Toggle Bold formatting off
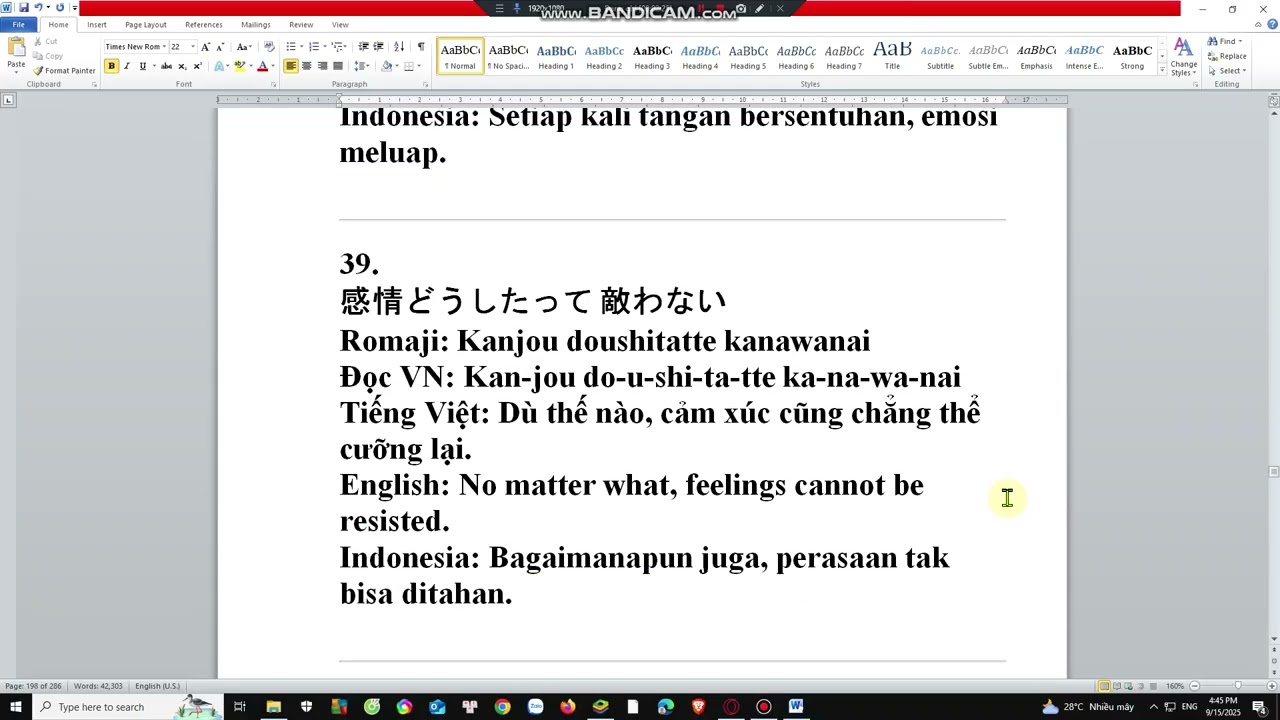This screenshot has width=1280, height=720. (x=111, y=66)
